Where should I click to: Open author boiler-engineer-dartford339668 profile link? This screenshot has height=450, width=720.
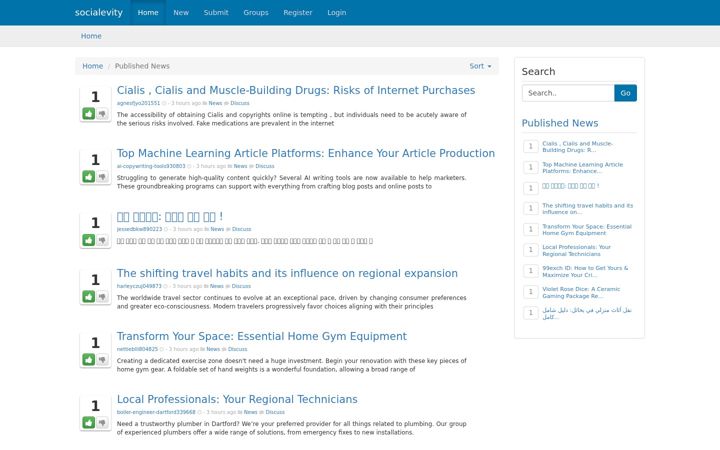coord(156,412)
